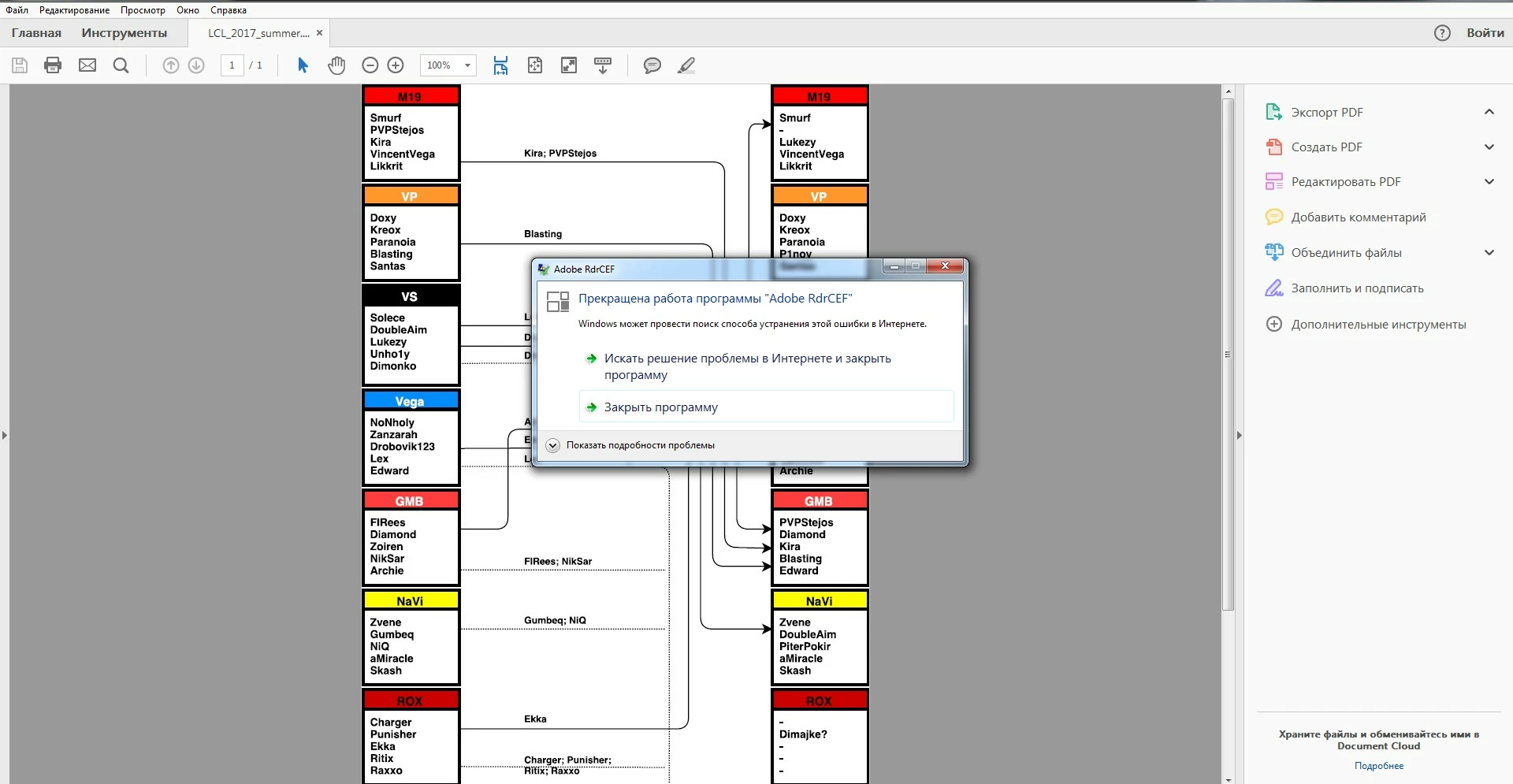
Task: Click the fit width scrolling icon
Action: point(500,65)
